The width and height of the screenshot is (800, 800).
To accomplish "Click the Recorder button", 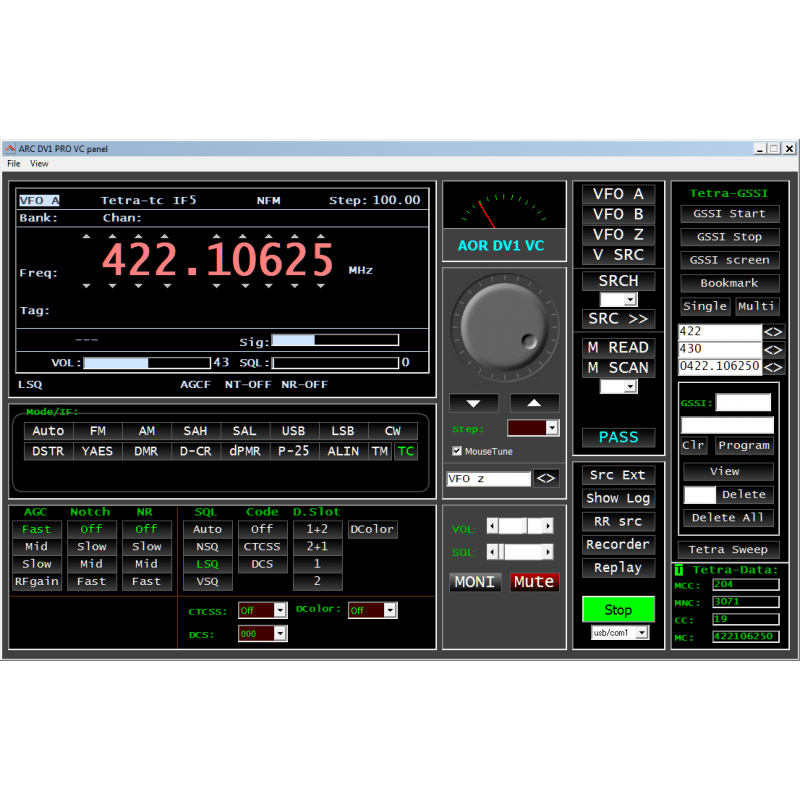I will pos(618,544).
